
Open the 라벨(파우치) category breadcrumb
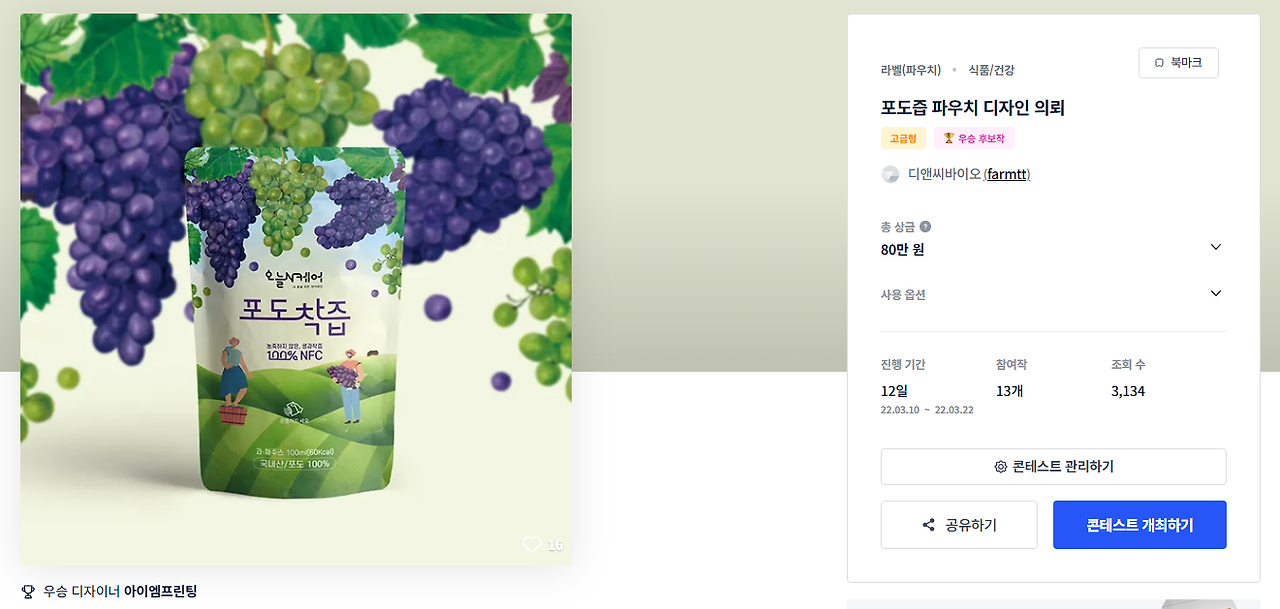(x=911, y=70)
